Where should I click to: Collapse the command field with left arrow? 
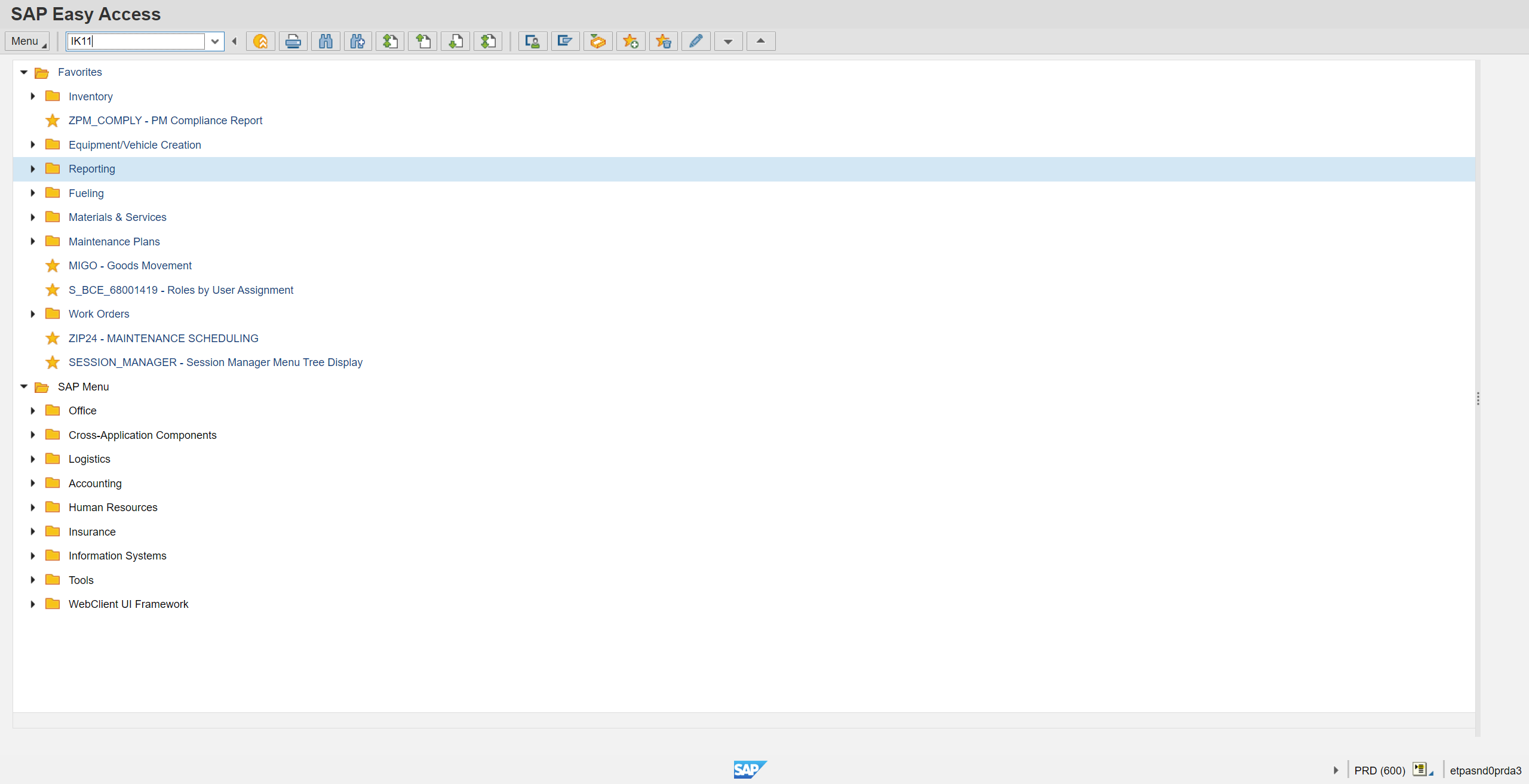(234, 41)
